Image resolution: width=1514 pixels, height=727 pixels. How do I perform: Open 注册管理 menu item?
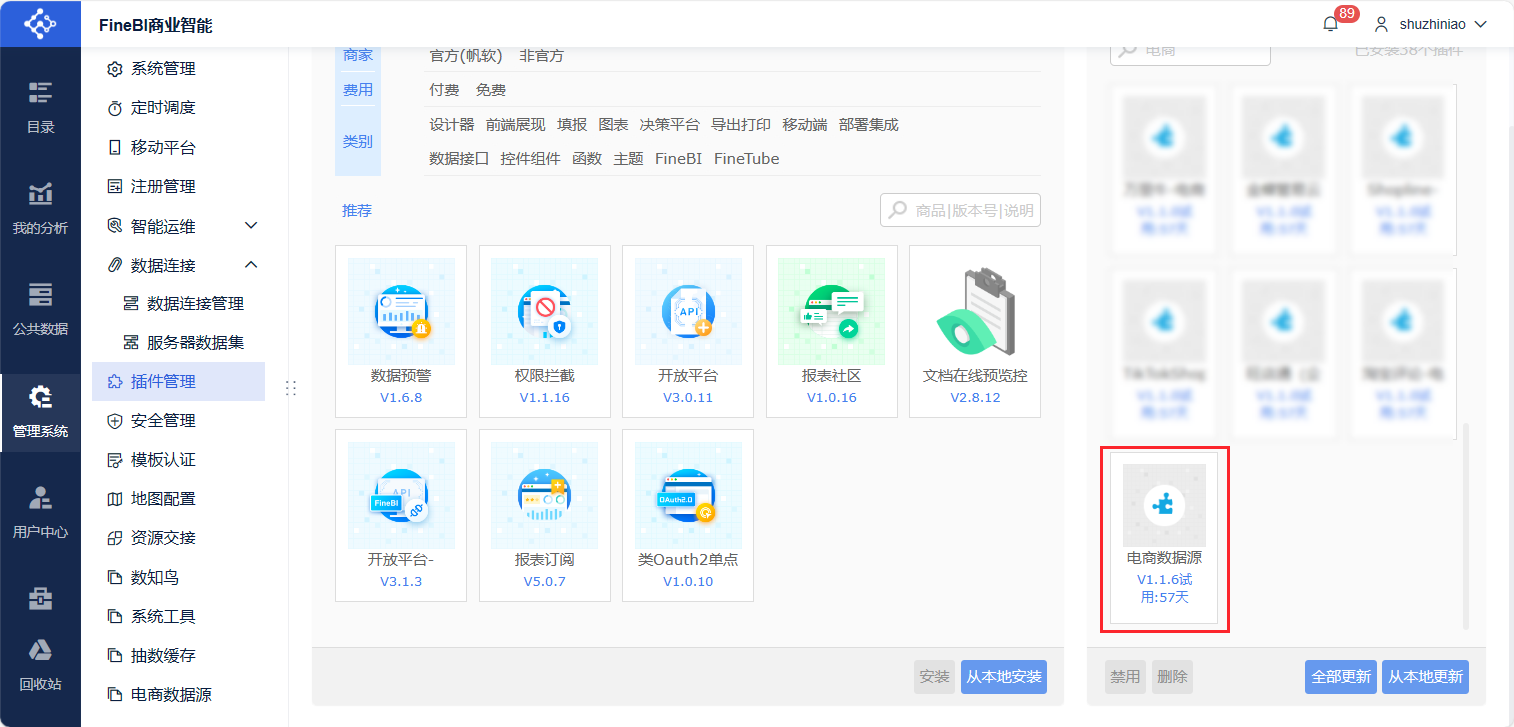coord(178,187)
